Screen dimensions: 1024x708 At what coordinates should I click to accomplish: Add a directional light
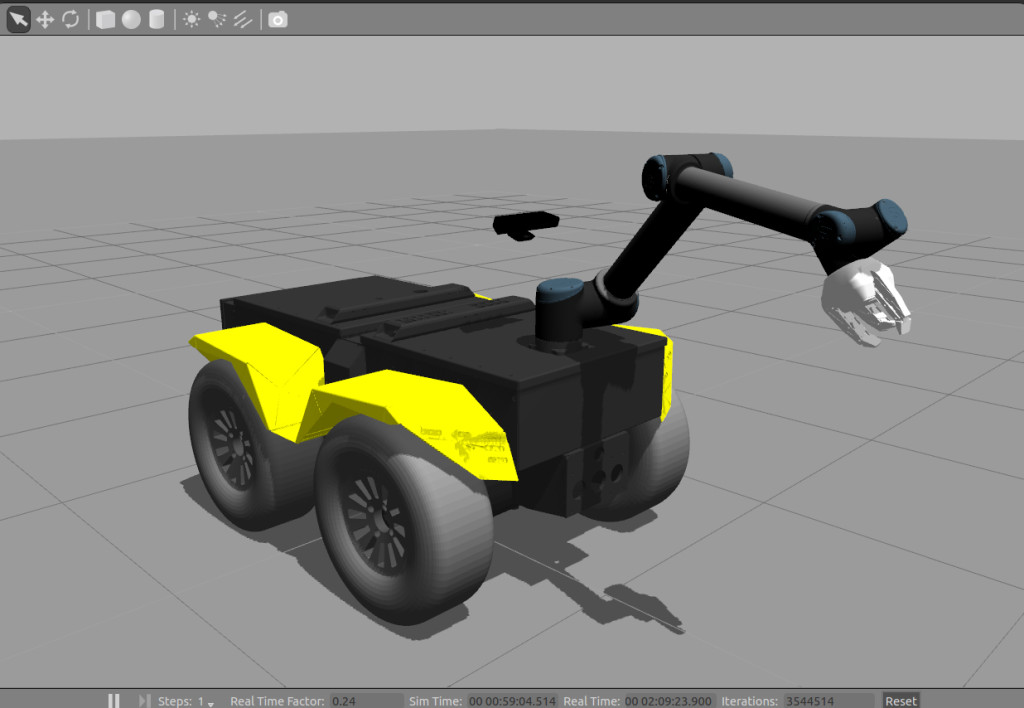(242, 19)
